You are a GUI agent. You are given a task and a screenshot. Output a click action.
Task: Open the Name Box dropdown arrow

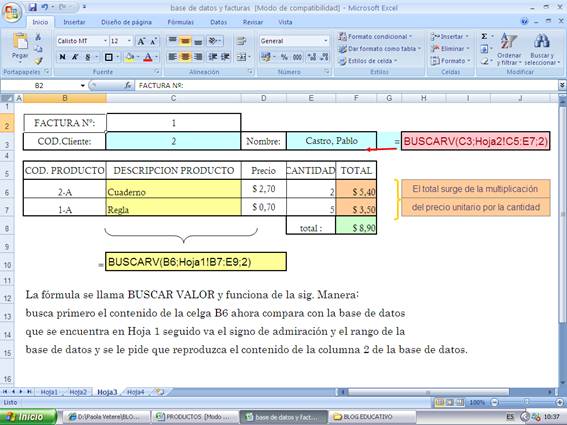click(83, 86)
